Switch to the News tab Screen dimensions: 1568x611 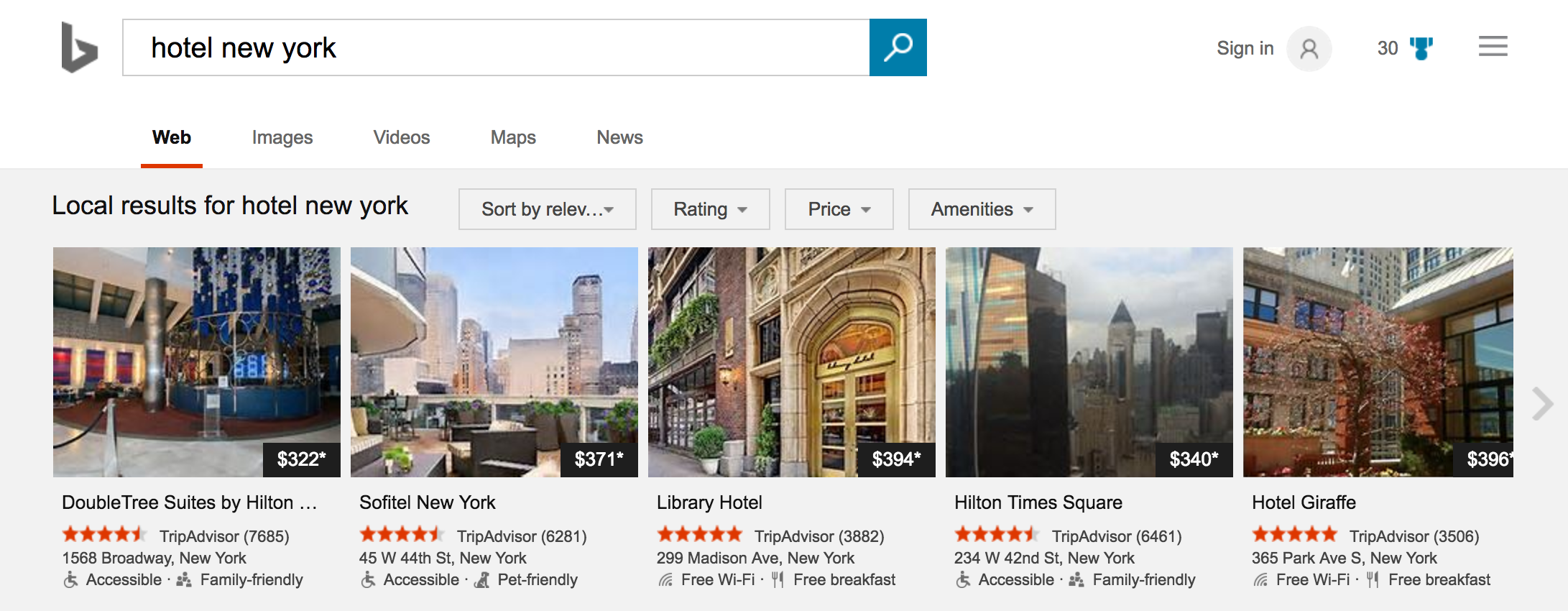point(619,137)
